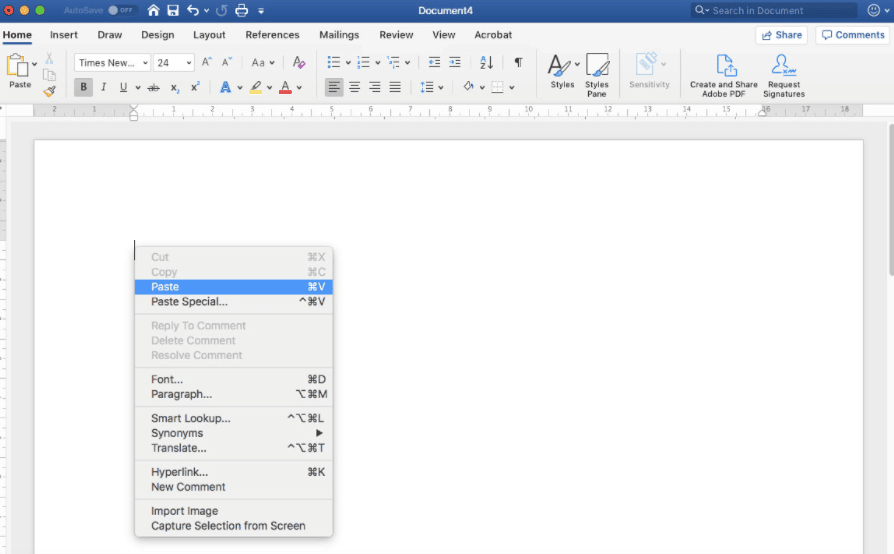894x554 pixels.
Task: Apply strikethrough formatting
Action: 153,87
